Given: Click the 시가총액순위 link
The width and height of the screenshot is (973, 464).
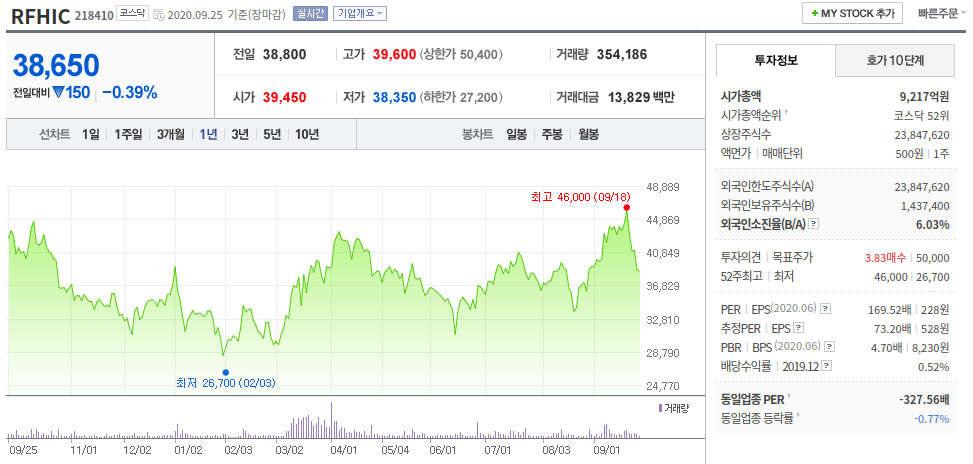Looking at the screenshot, I should pyautogui.click(x=750, y=115).
